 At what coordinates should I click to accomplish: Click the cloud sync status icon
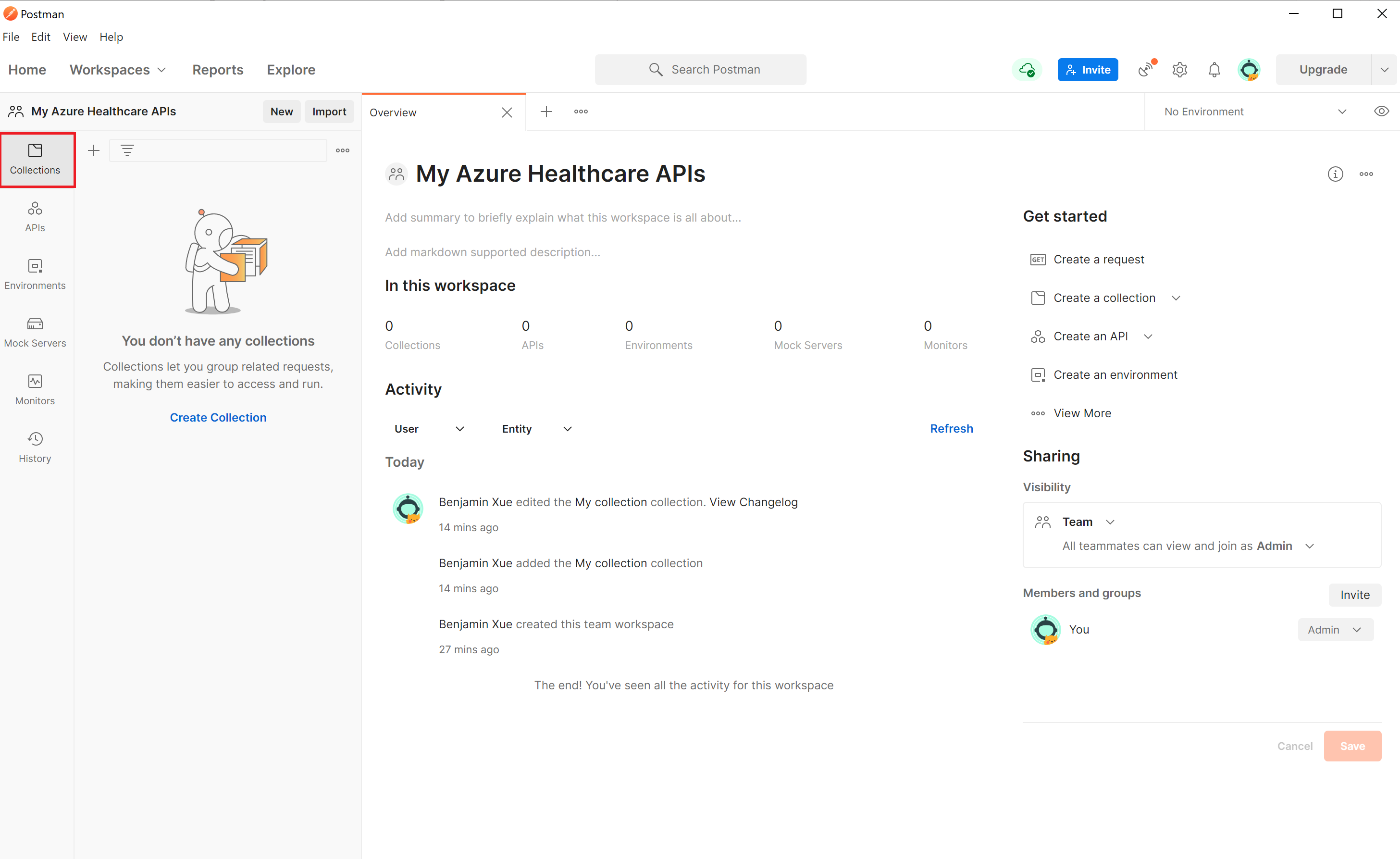(1026, 69)
